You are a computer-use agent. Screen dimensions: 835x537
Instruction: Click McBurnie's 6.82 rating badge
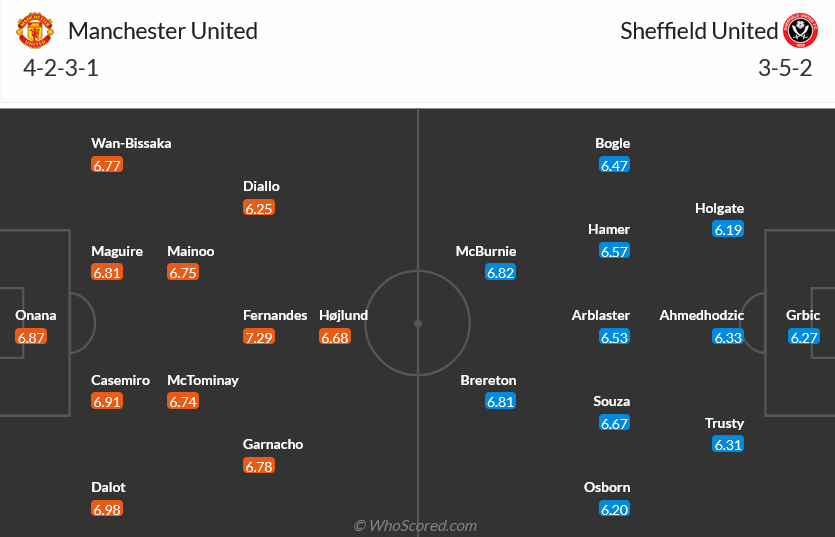tap(501, 272)
